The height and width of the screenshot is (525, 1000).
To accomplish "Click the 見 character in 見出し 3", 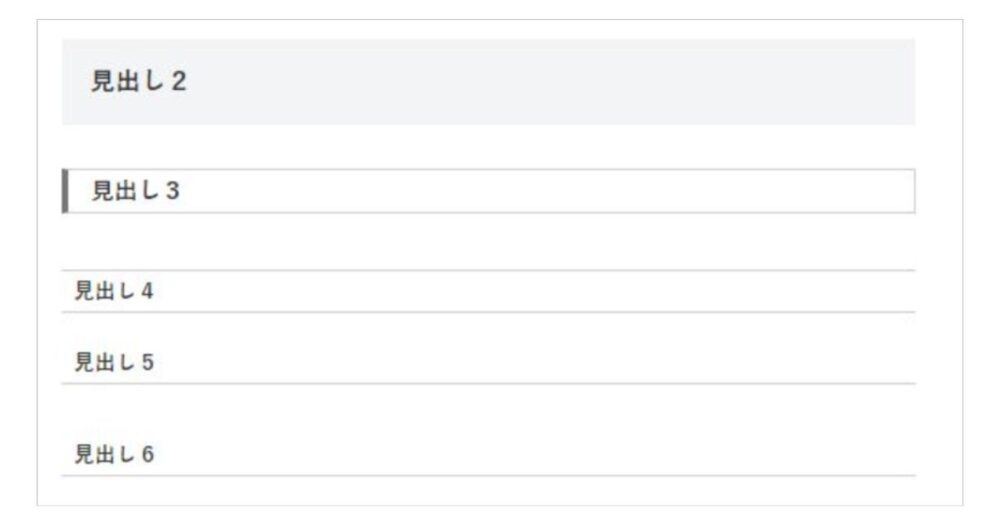I will tap(102, 191).
